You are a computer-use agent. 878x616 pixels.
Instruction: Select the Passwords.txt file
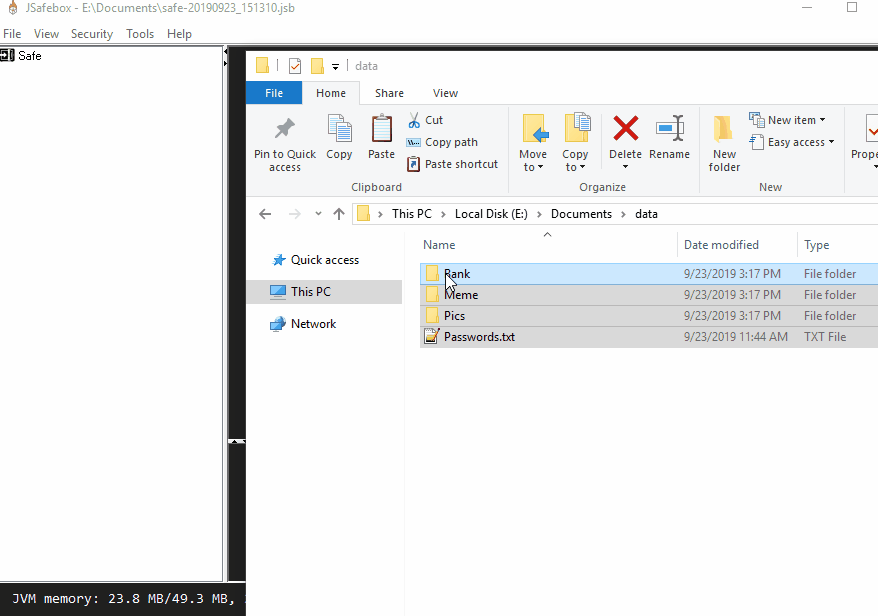[479, 337]
